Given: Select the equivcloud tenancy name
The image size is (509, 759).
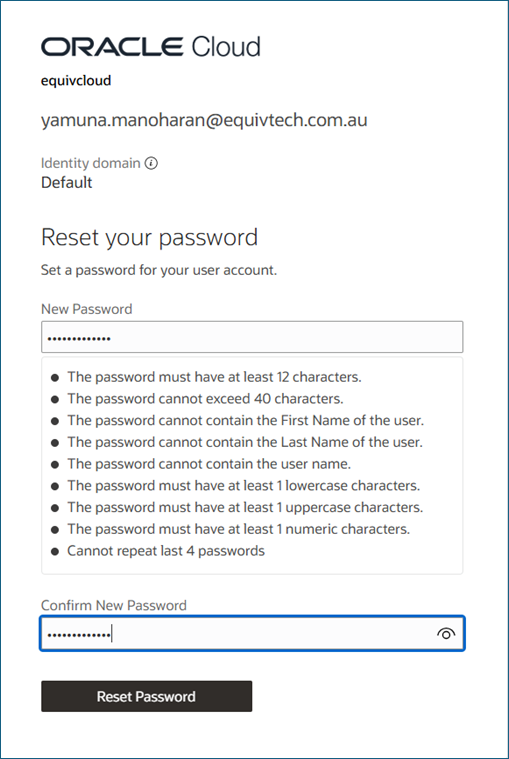Looking at the screenshot, I should tap(76, 80).
